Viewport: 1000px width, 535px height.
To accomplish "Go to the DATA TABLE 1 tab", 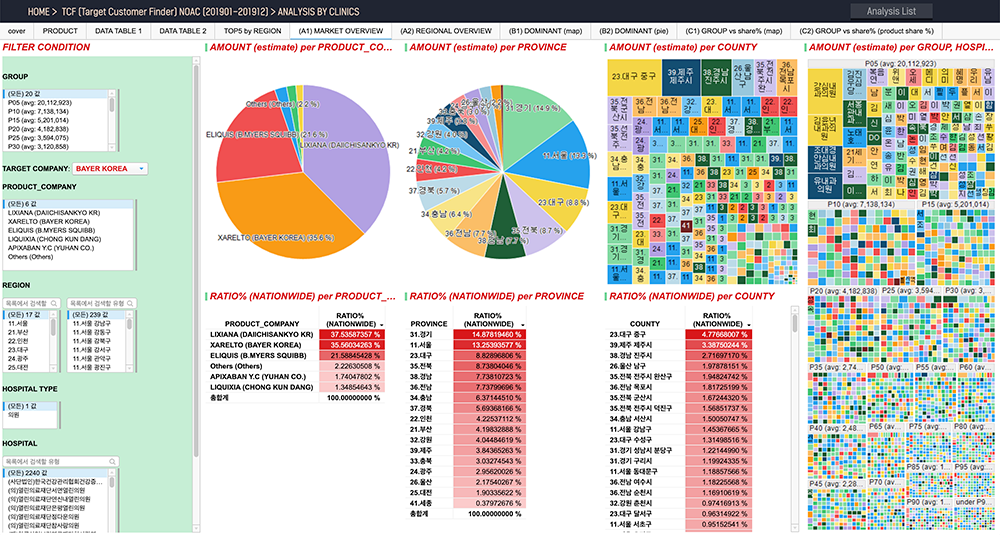I will 119,31.
